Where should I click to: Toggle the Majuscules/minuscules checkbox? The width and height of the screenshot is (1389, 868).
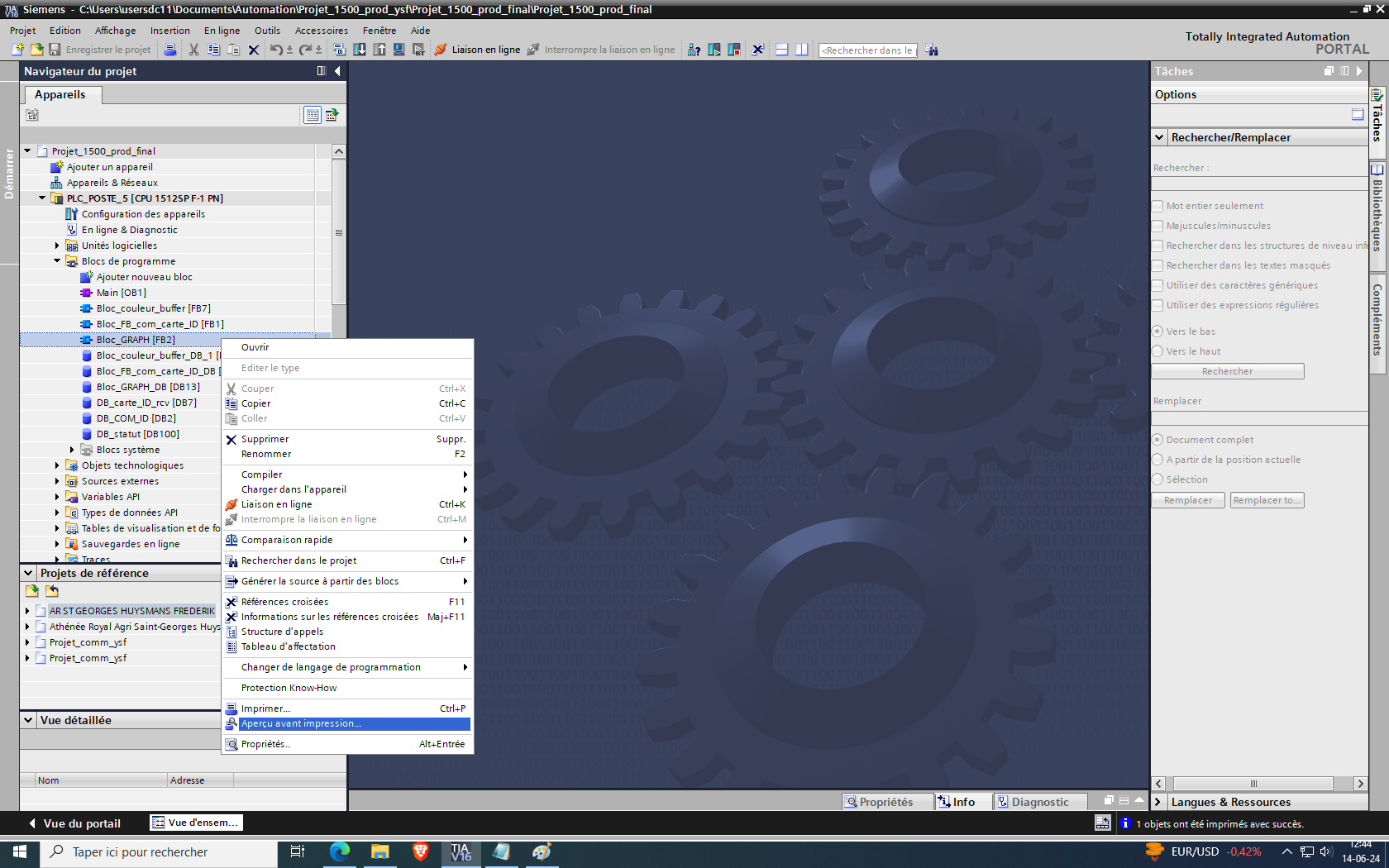(1157, 226)
